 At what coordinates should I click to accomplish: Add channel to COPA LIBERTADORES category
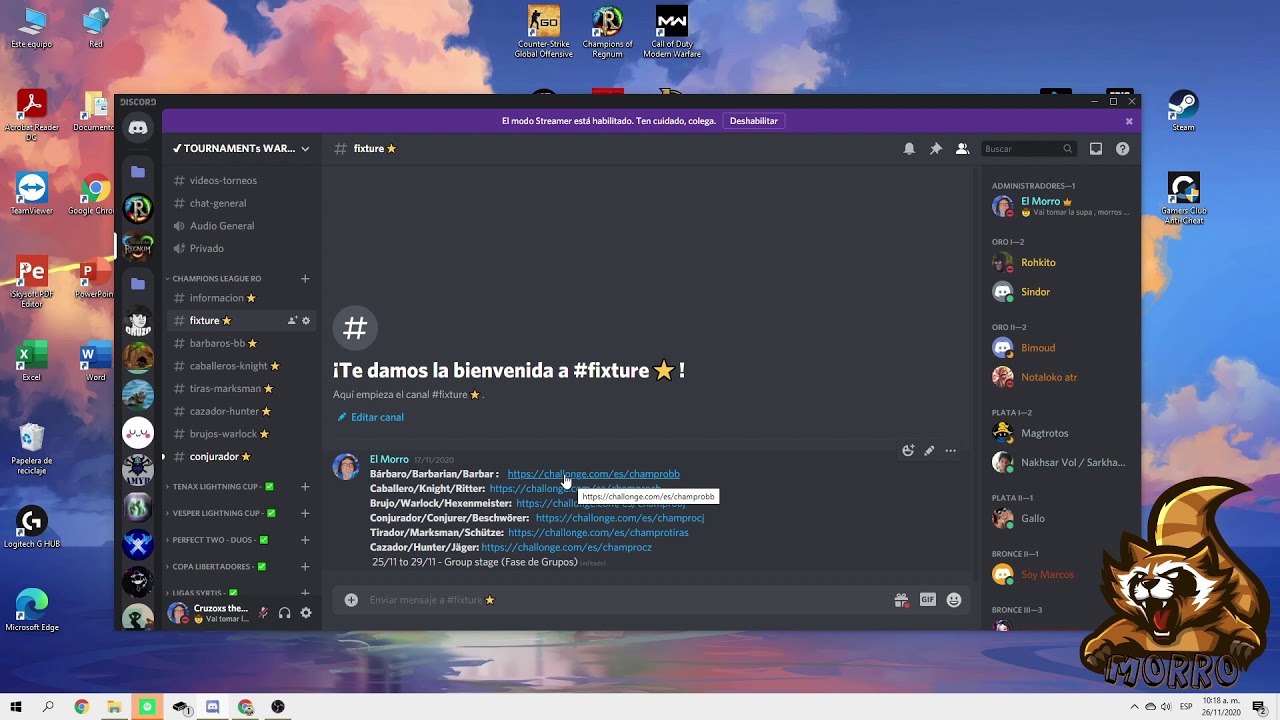click(305, 567)
